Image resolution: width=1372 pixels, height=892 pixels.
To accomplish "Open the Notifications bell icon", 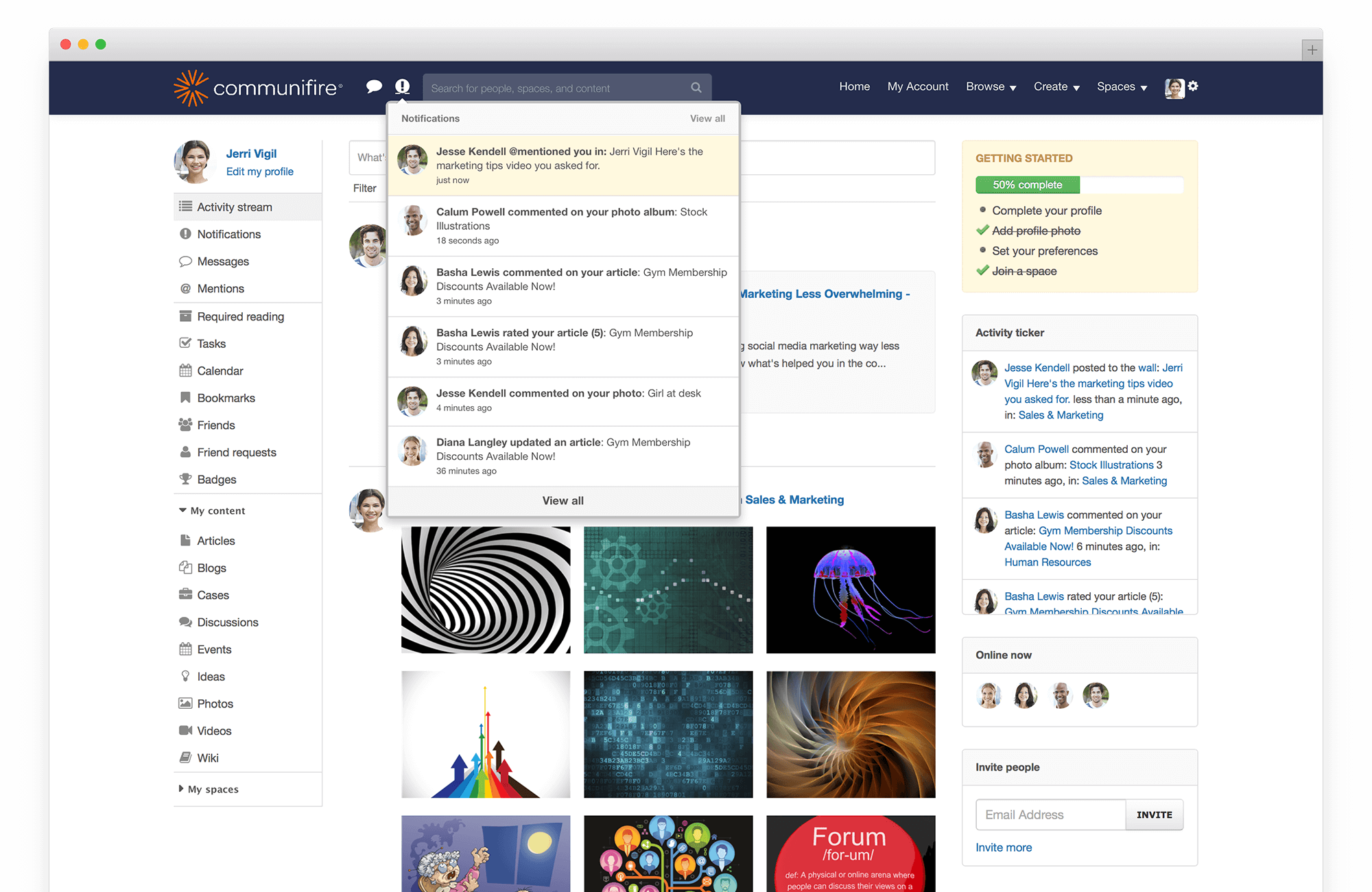I will [402, 86].
